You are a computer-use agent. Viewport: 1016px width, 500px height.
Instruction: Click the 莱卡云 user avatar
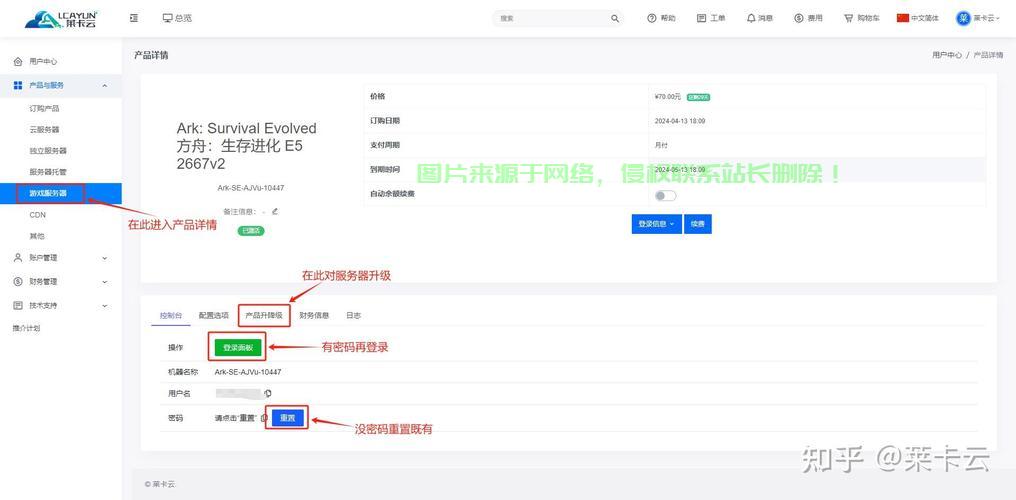[x=964, y=18]
